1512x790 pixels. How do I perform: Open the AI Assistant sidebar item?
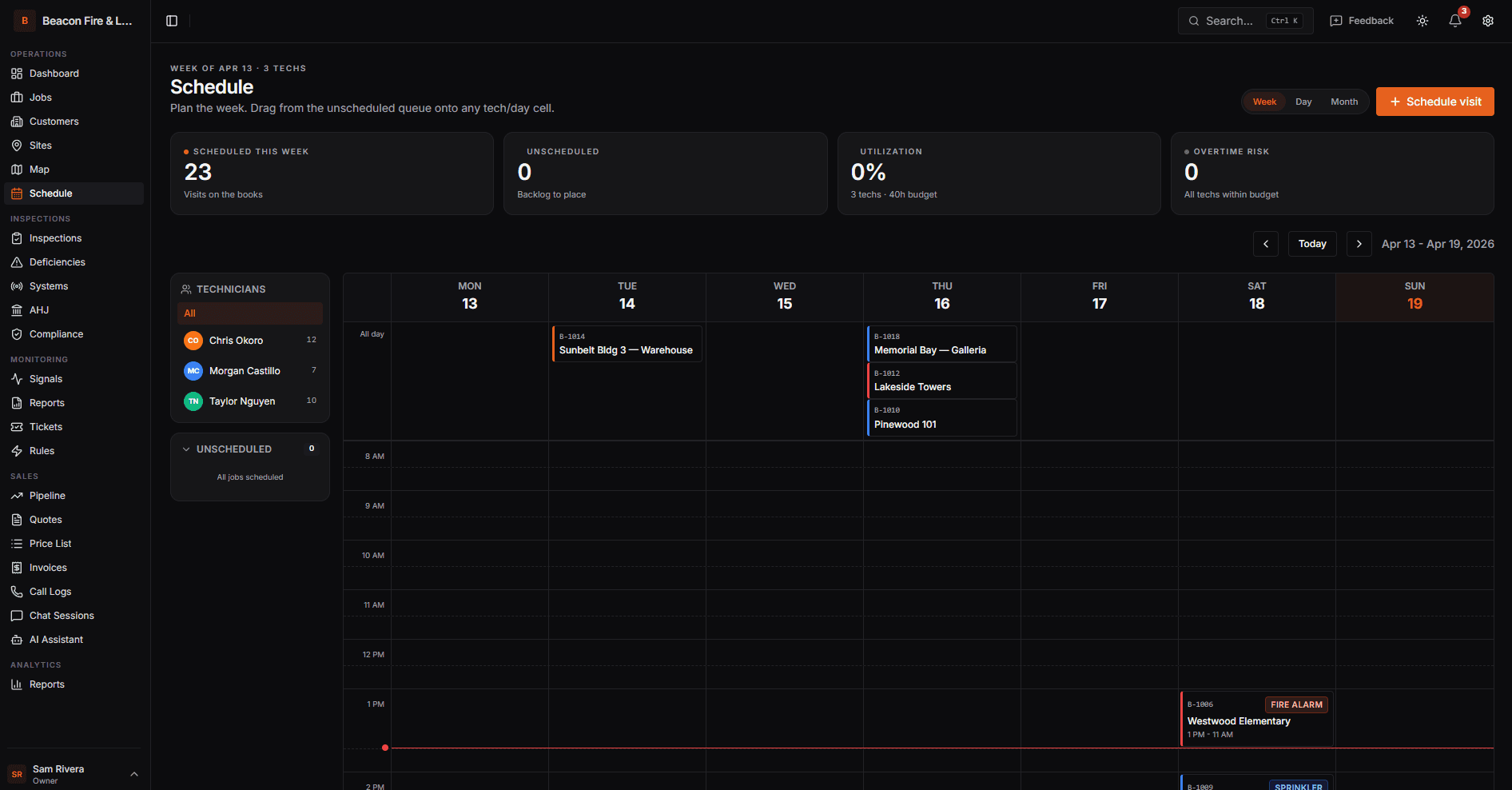56,640
